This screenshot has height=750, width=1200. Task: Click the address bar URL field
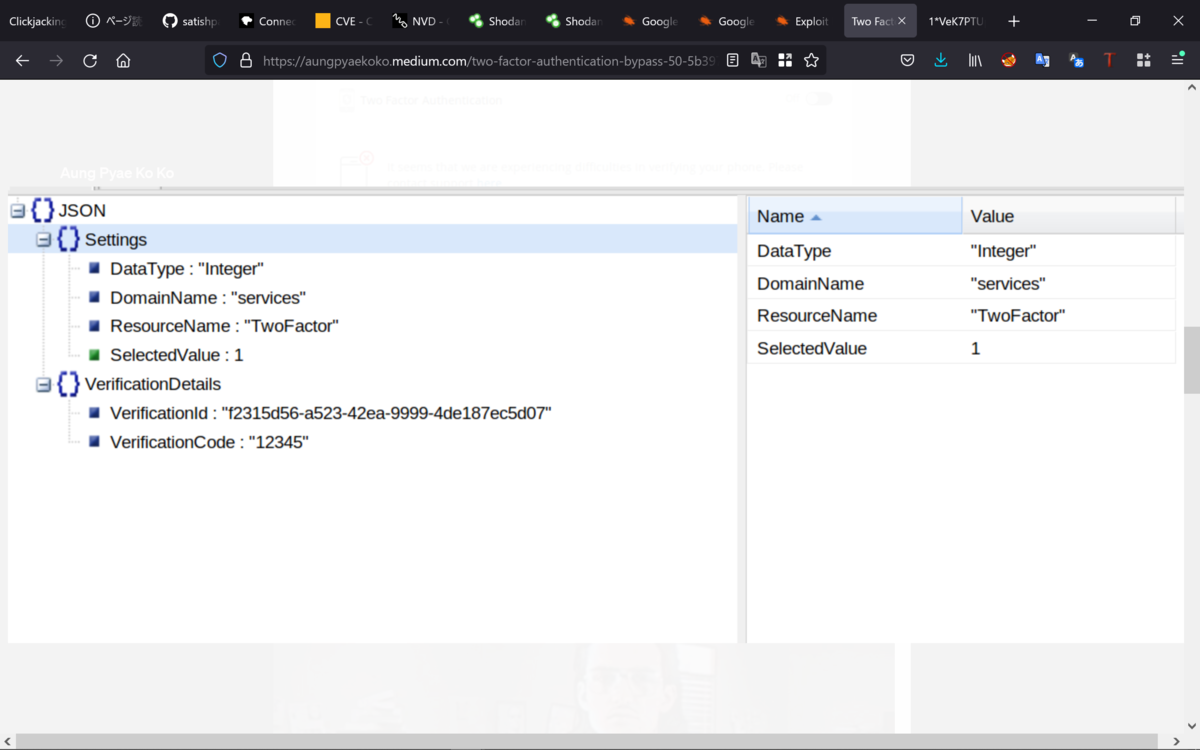pyautogui.click(x=489, y=61)
